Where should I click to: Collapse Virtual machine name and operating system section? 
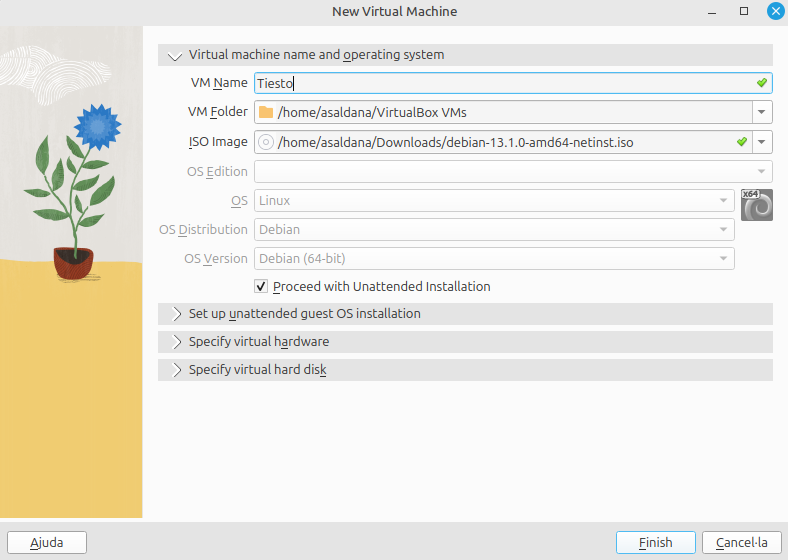pyautogui.click(x=176, y=55)
